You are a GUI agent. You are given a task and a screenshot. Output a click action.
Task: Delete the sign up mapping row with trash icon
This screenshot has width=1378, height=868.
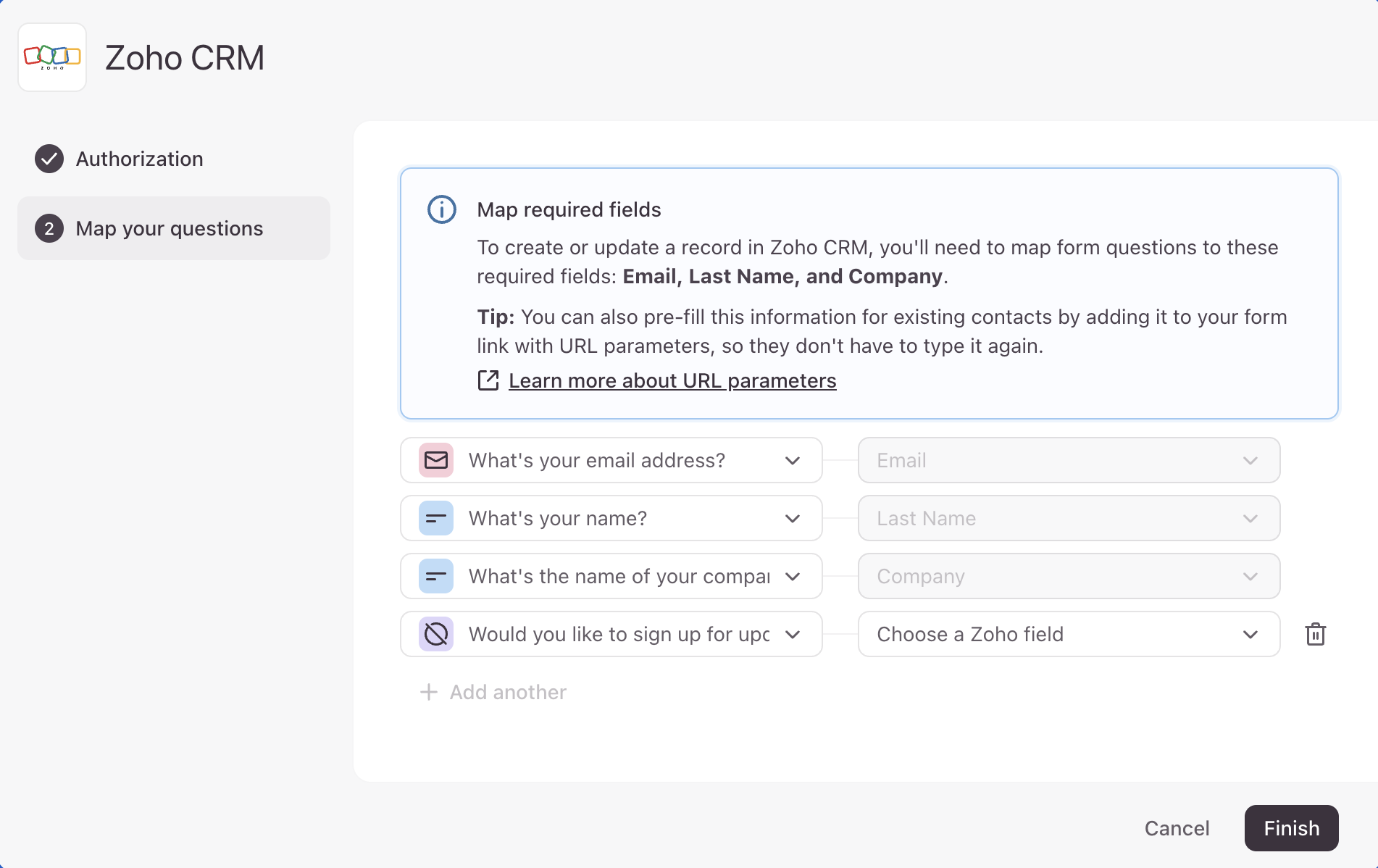click(1316, 634)
